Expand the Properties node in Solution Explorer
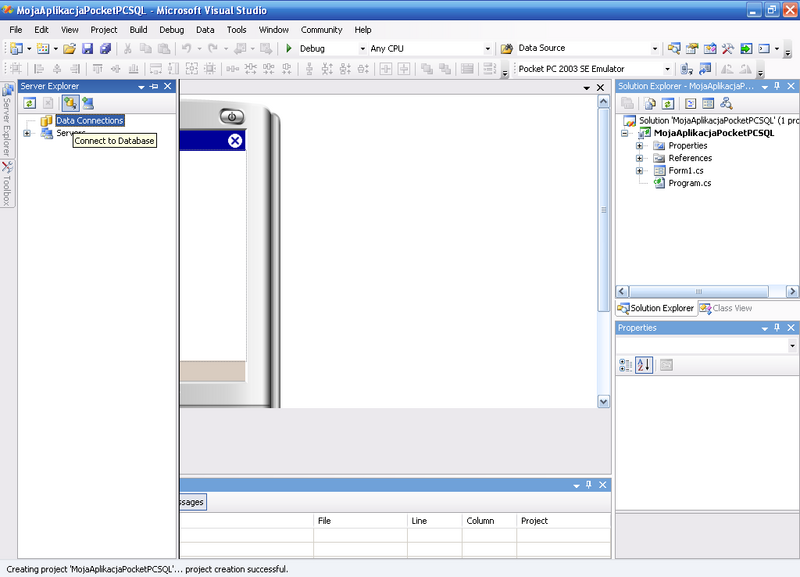The width and height of the screenshot is (800, 577). tap(639, 146)
